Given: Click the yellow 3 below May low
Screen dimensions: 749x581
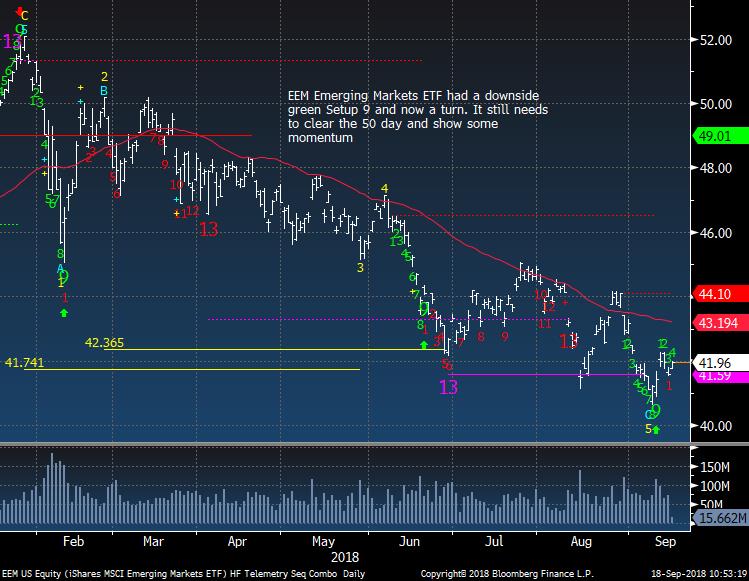Looking at the screenshot, I should click(x=360, y=268).
